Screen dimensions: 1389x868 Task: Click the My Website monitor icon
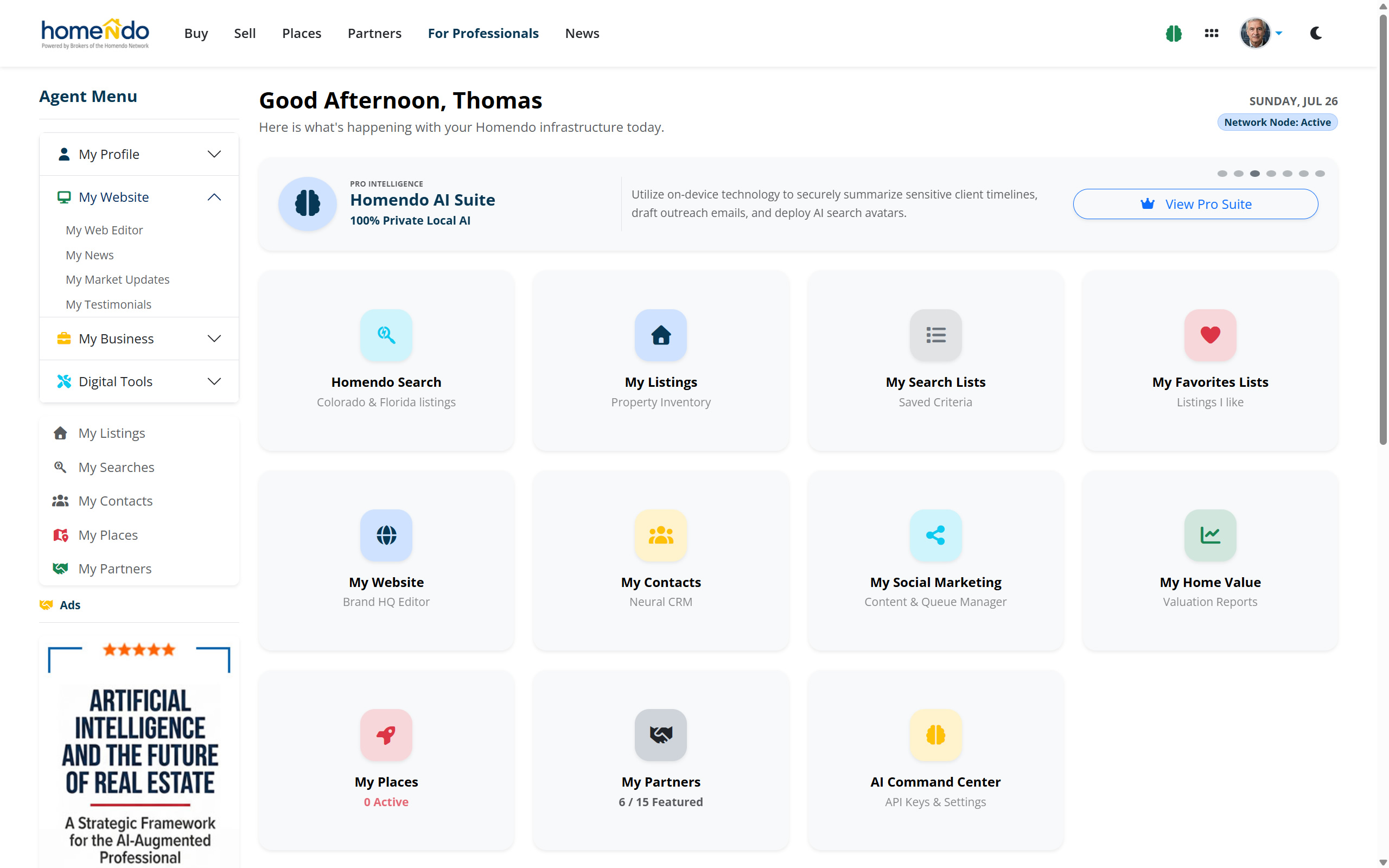tap(63, 197)
